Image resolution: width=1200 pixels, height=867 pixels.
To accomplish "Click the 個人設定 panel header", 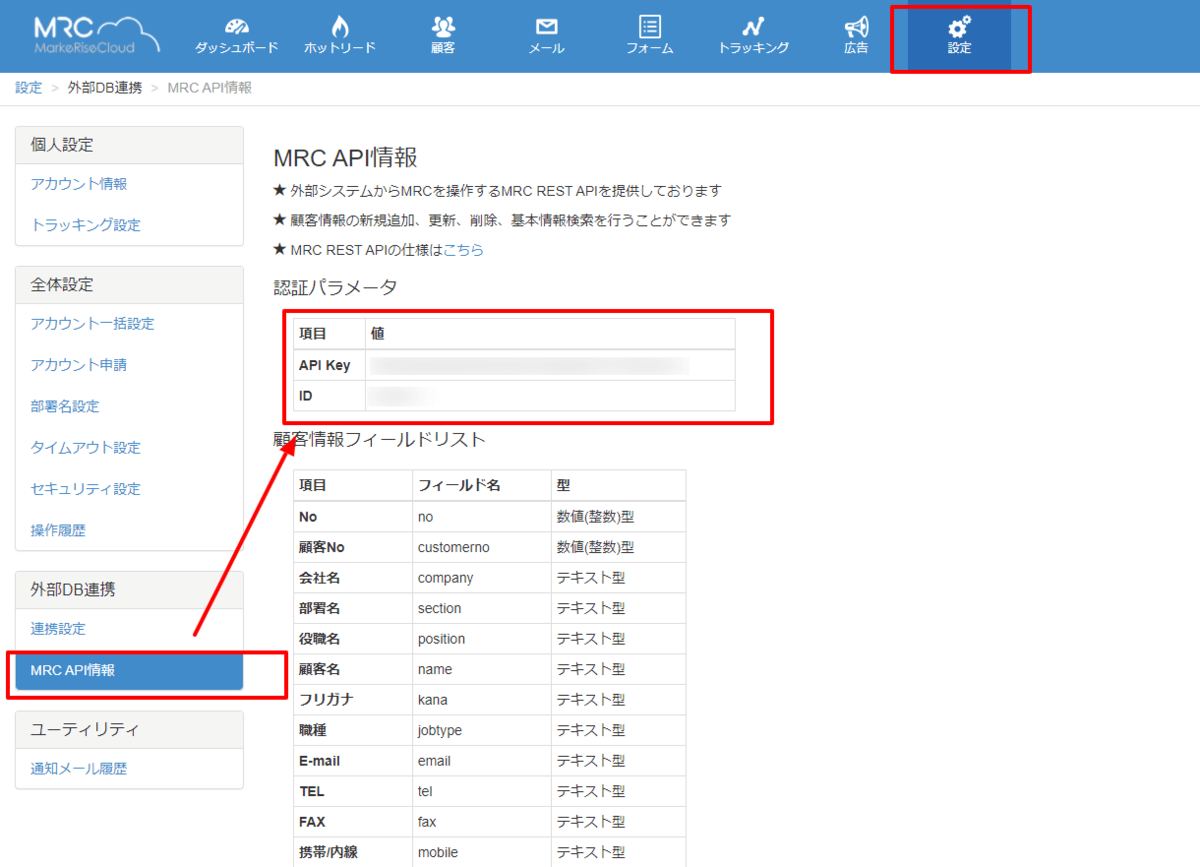I will point(129,145).
